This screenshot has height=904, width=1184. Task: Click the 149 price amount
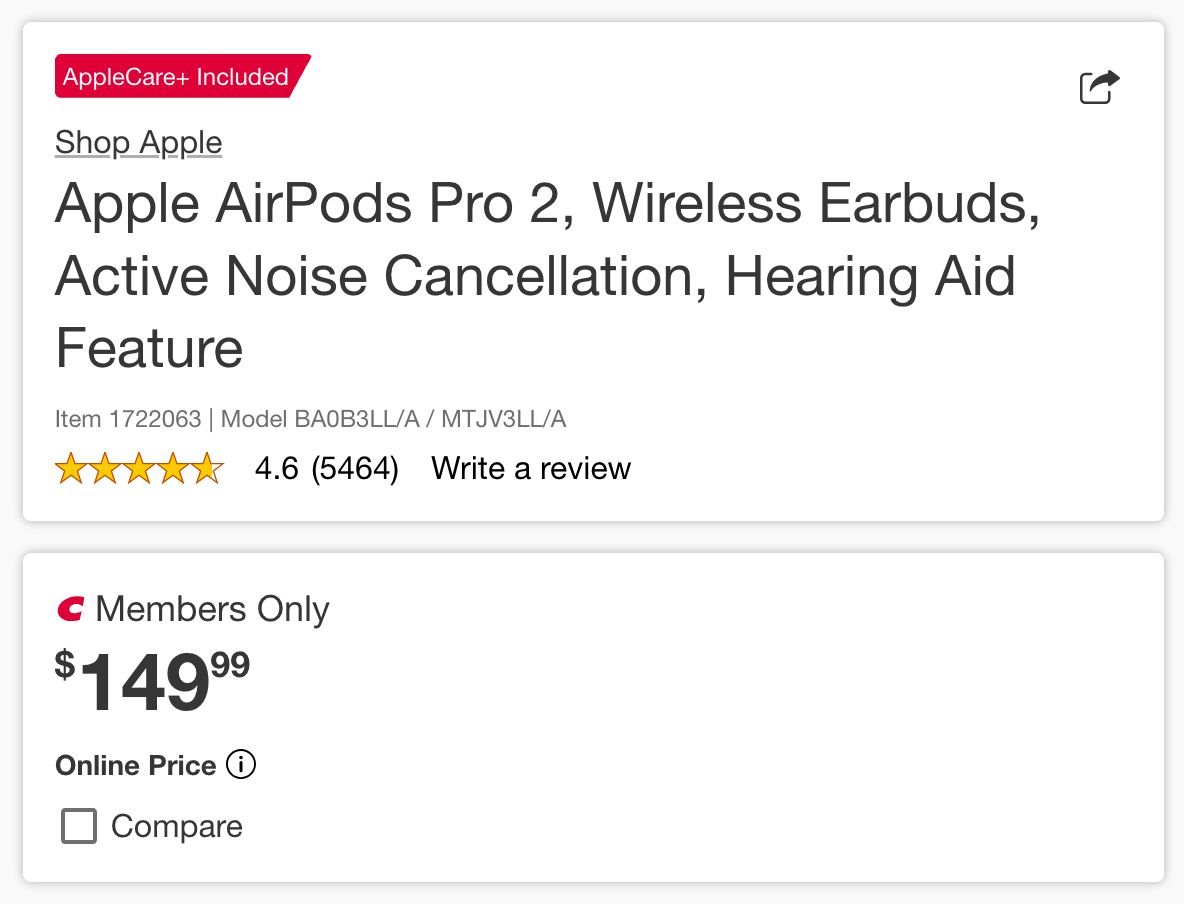145,683
